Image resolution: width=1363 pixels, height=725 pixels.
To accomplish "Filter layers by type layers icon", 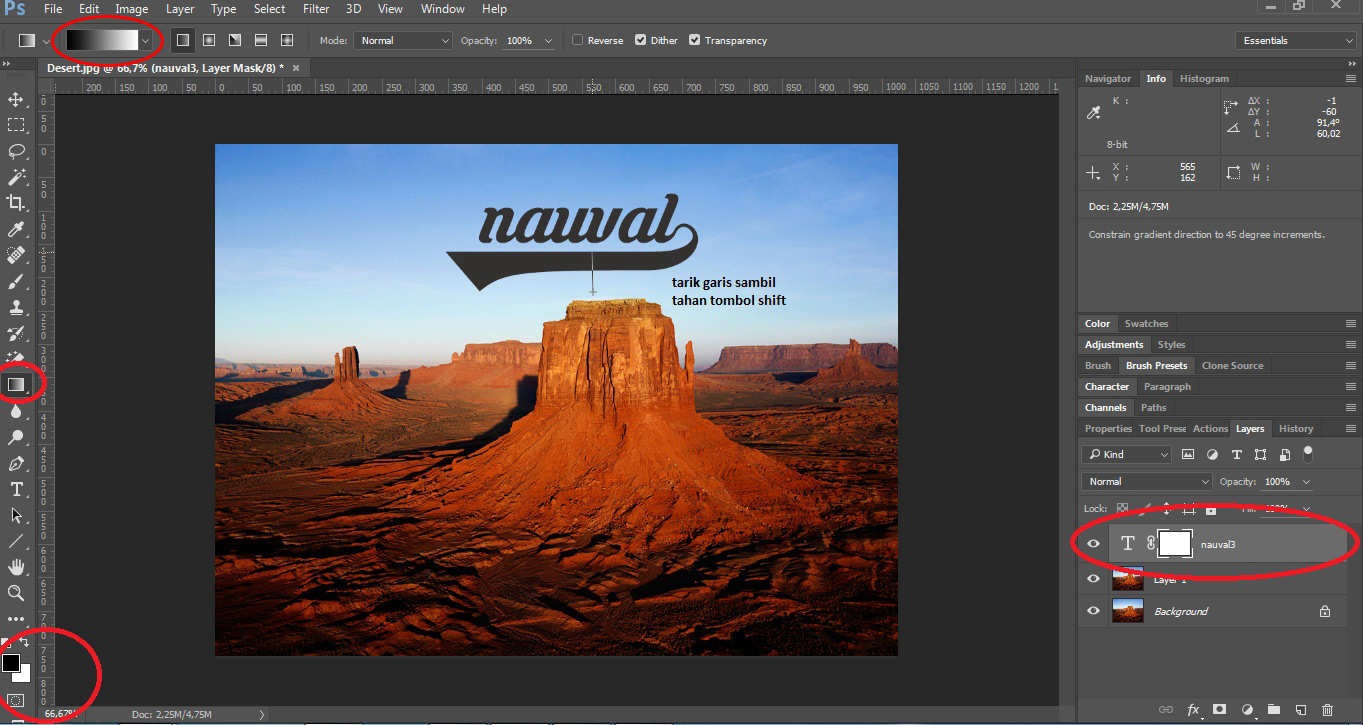I will point(1236,454).
